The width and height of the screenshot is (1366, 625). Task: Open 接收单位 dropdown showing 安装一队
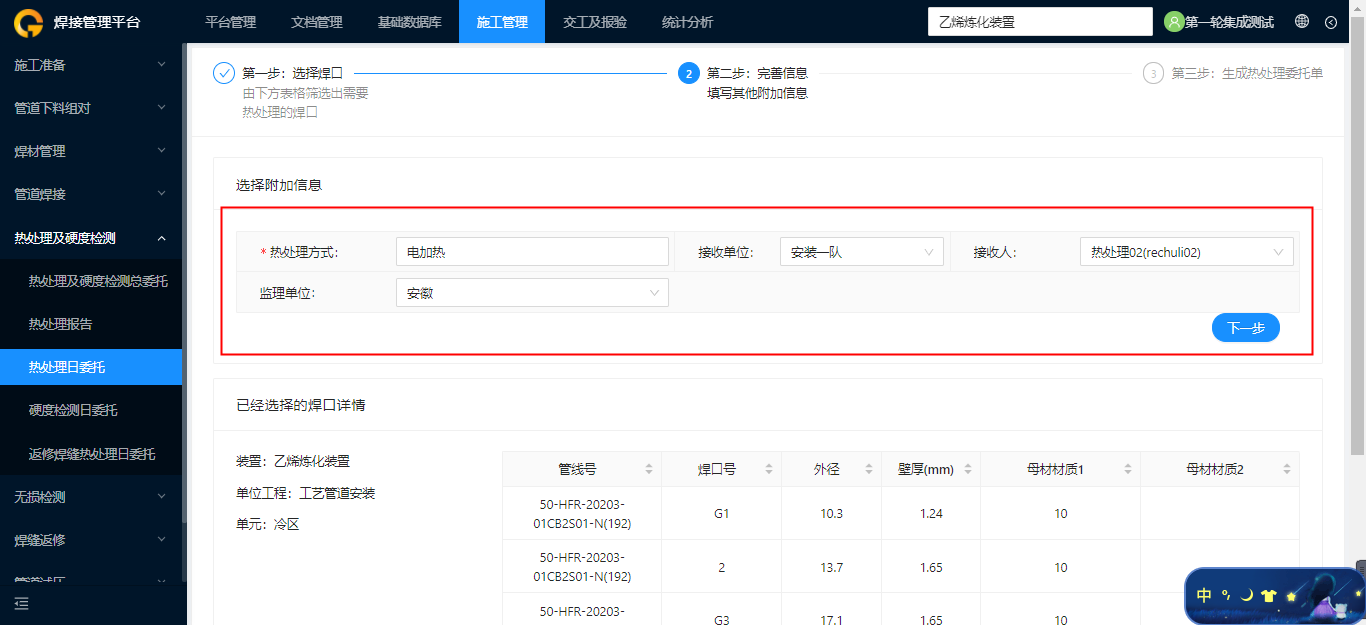coord(862,252)
